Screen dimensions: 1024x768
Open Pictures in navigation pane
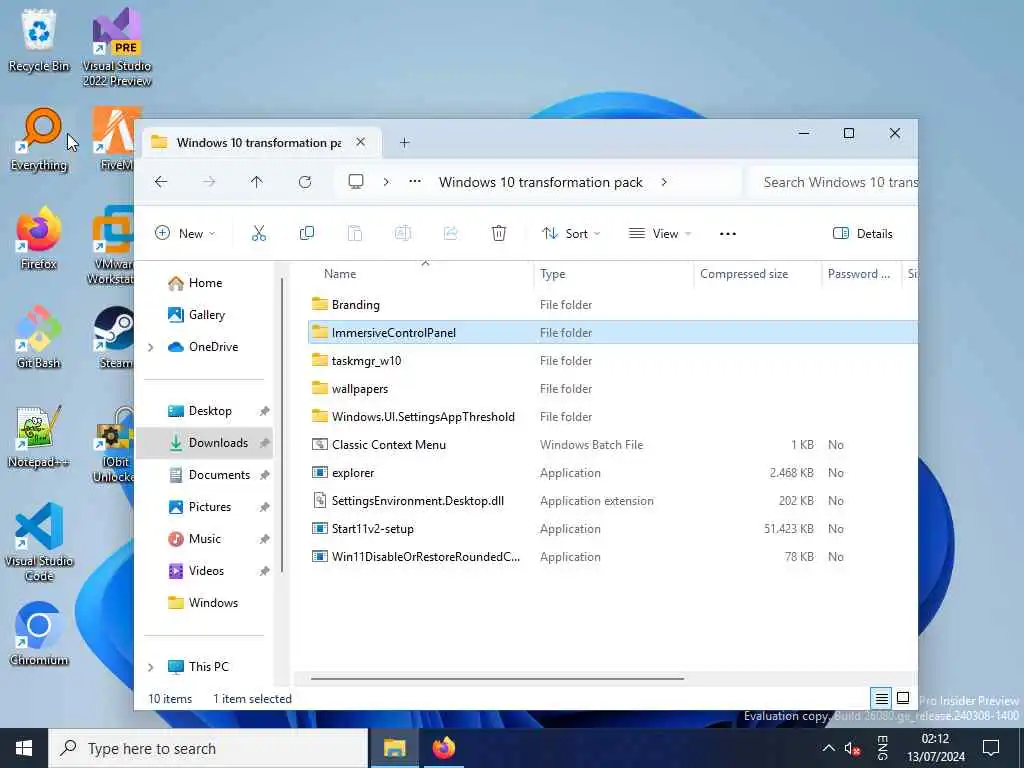[208, 507]
